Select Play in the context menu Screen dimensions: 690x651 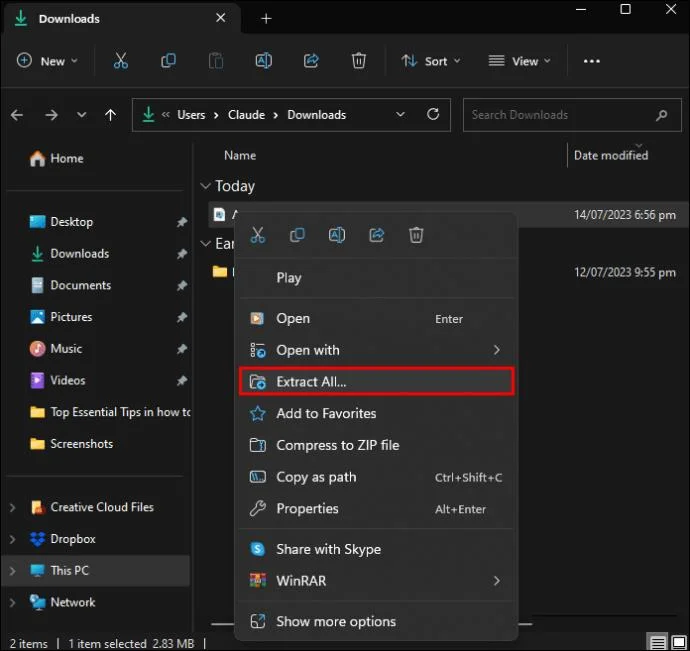point(377,278)
